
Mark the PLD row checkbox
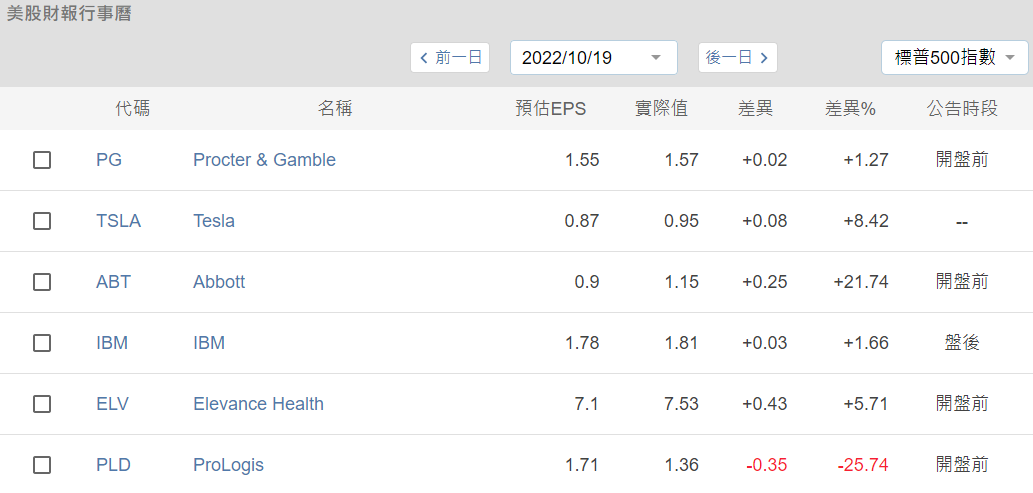[42, 465]
